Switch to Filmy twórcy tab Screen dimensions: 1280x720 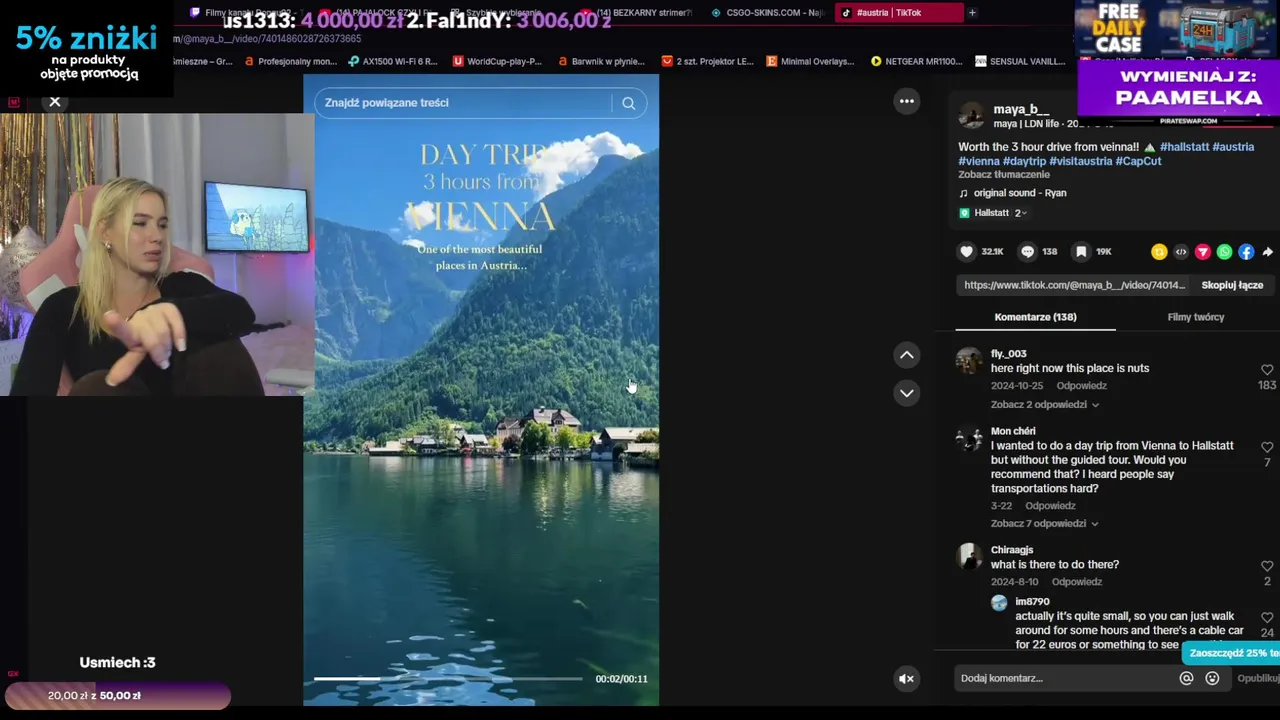pyautogui.click(x=1195, y=317)
